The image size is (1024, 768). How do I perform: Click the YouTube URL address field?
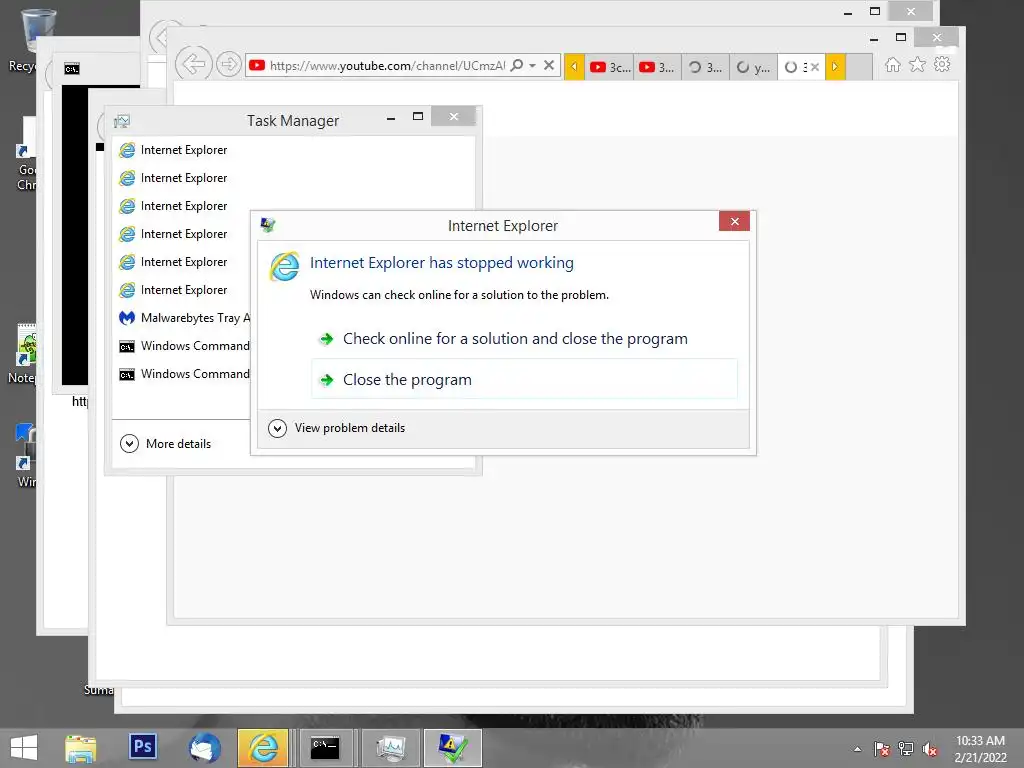[x=387, y=65]
